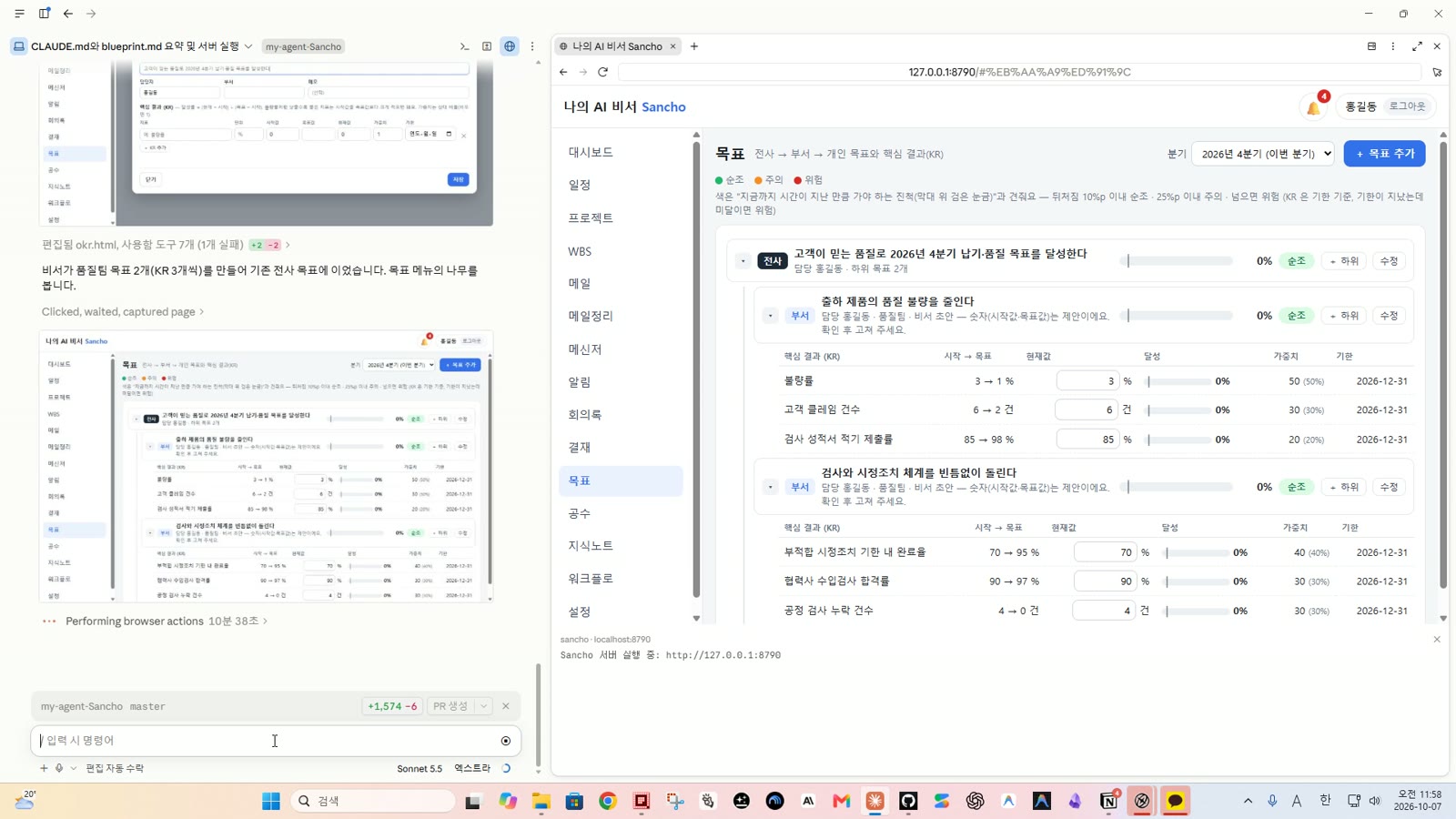This screenshot has height=819, width=1456.
Task: Select the 나의 AI 비서 Sancho browser tab
Action: pyautogui.click(x=617, y=46)
